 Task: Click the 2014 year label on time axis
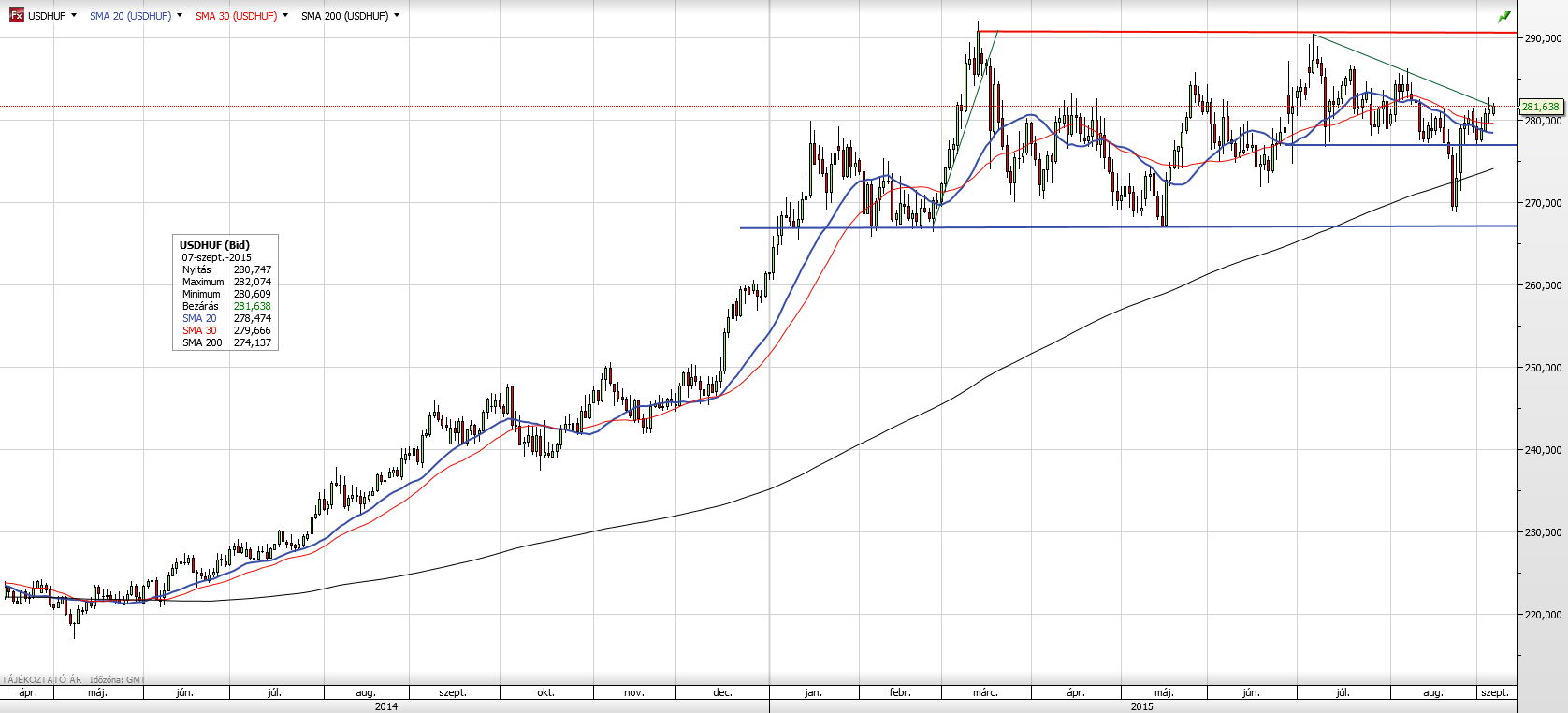385,706
